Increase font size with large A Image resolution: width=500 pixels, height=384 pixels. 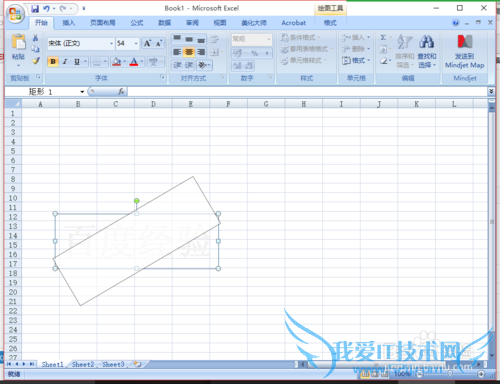tap(147, 43)
